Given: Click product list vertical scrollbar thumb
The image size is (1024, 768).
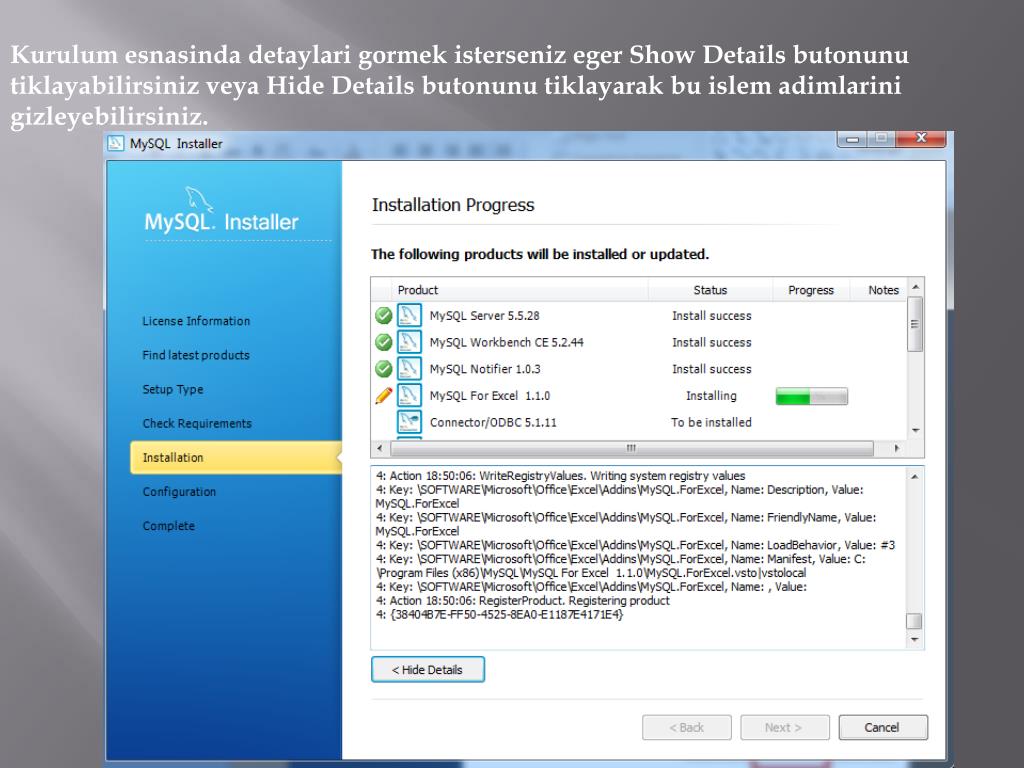Looking at the screenshot, I should click(x=916, y=324).
